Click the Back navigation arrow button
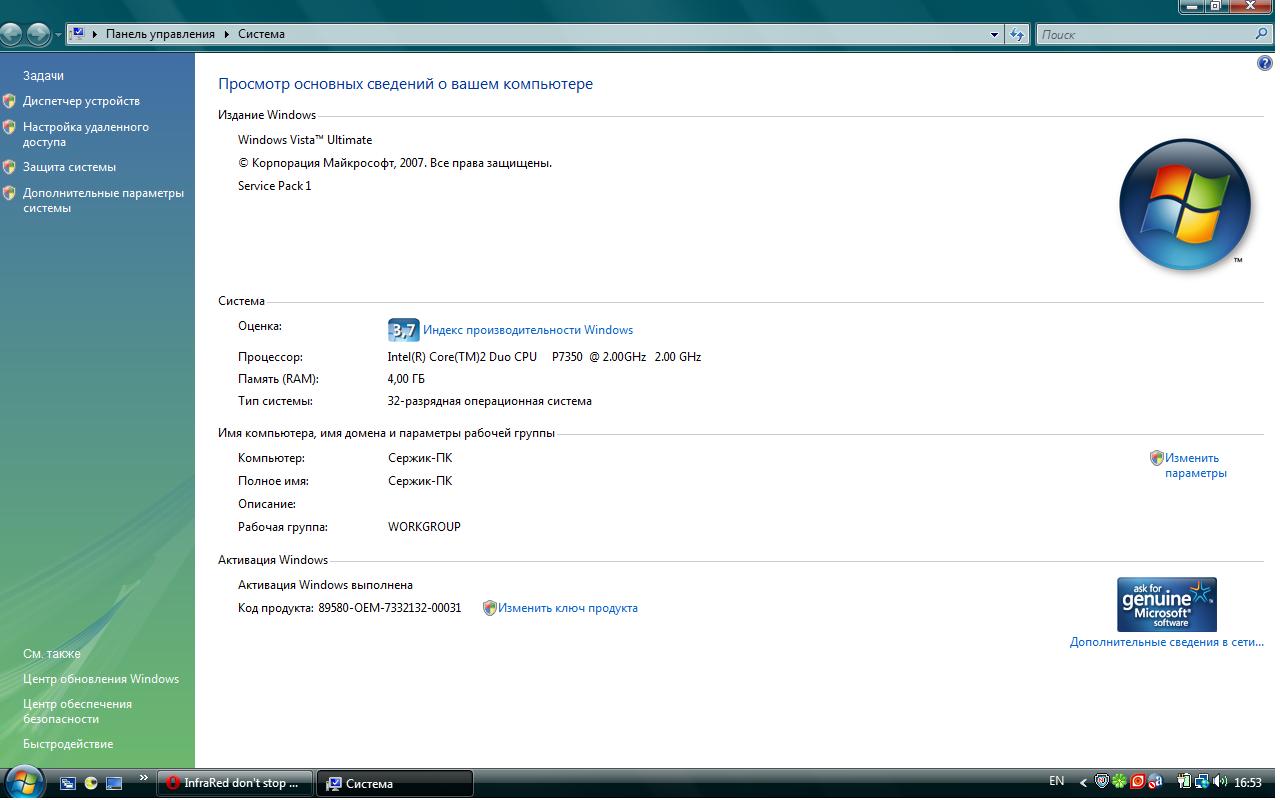The height and width of the screenshot is (800, 1280). 11,34
